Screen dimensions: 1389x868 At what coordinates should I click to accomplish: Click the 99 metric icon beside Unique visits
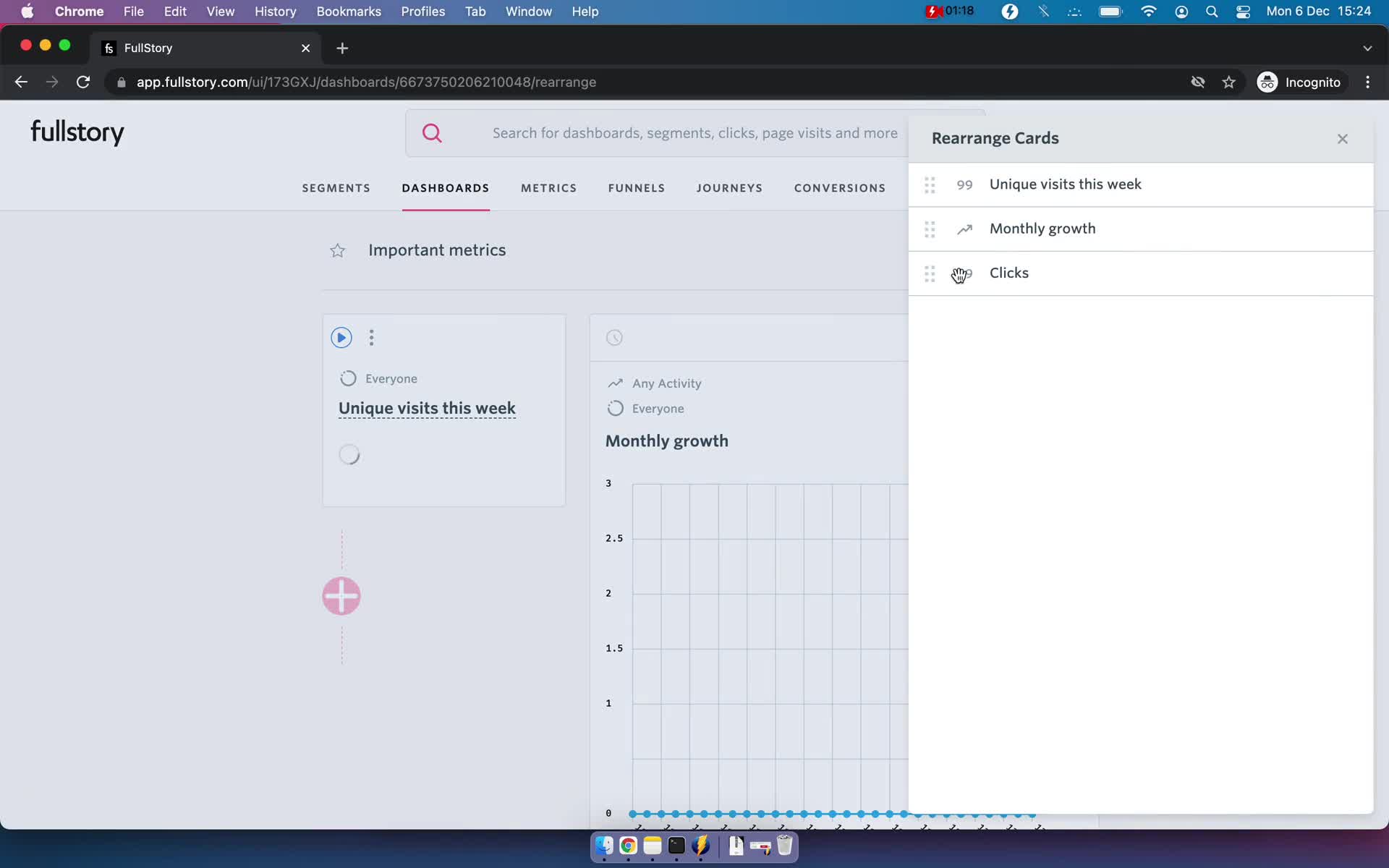pyautogui.click(x=964, y=185)
